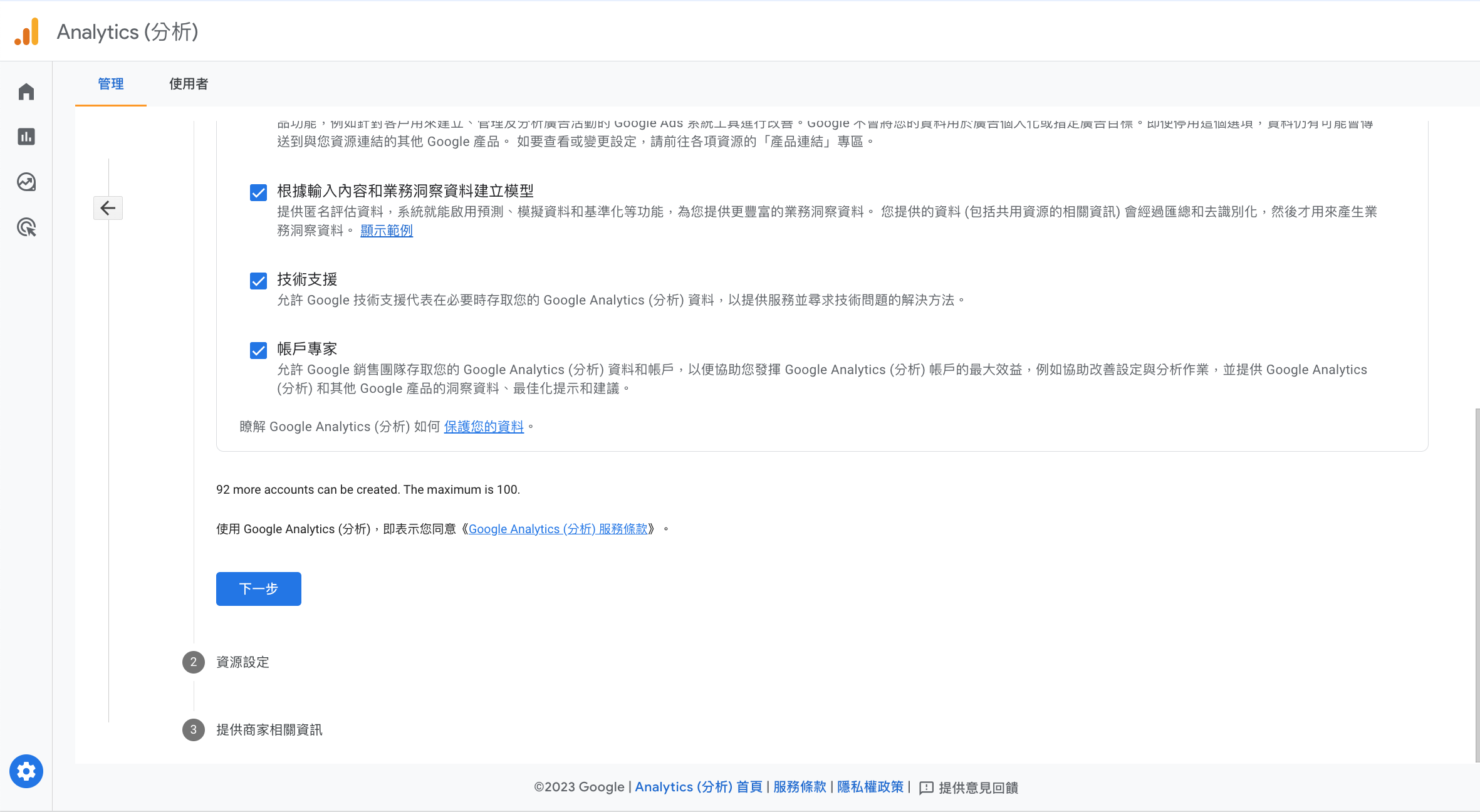Uncheck the 技術支援 checkbox
The image size is (1480, 812).
(258, 281)
